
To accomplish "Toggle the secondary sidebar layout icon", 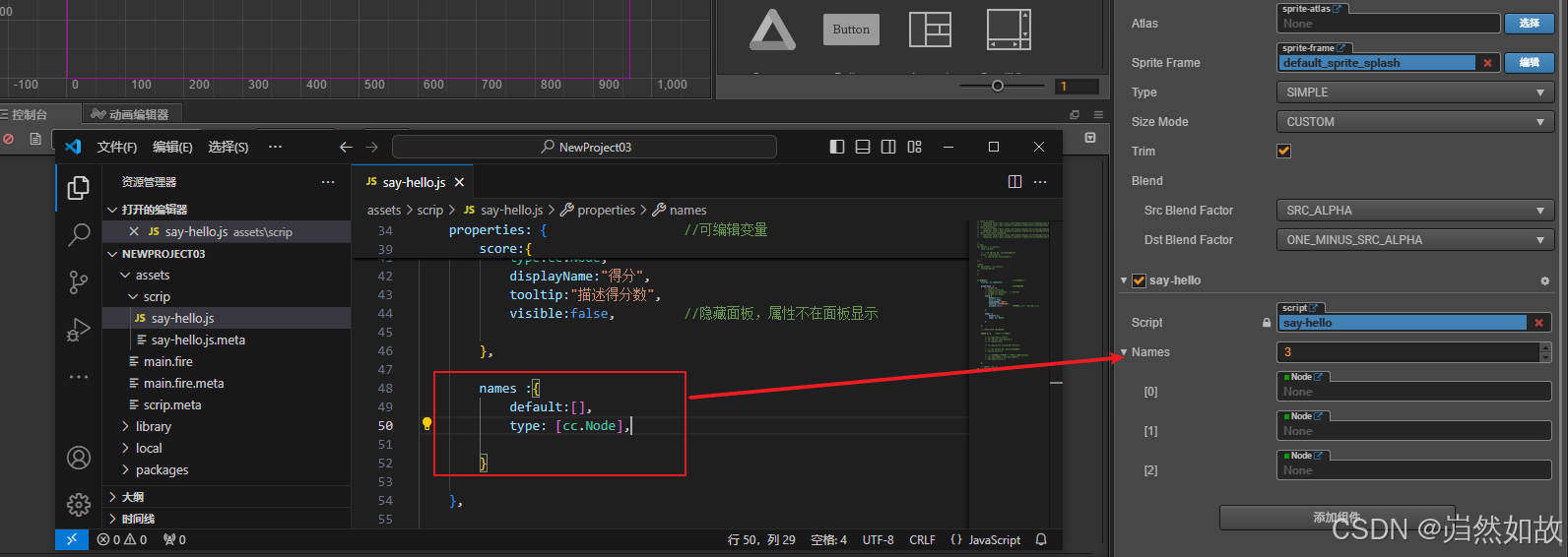I will pyautogui.click(x=888, y=147).
